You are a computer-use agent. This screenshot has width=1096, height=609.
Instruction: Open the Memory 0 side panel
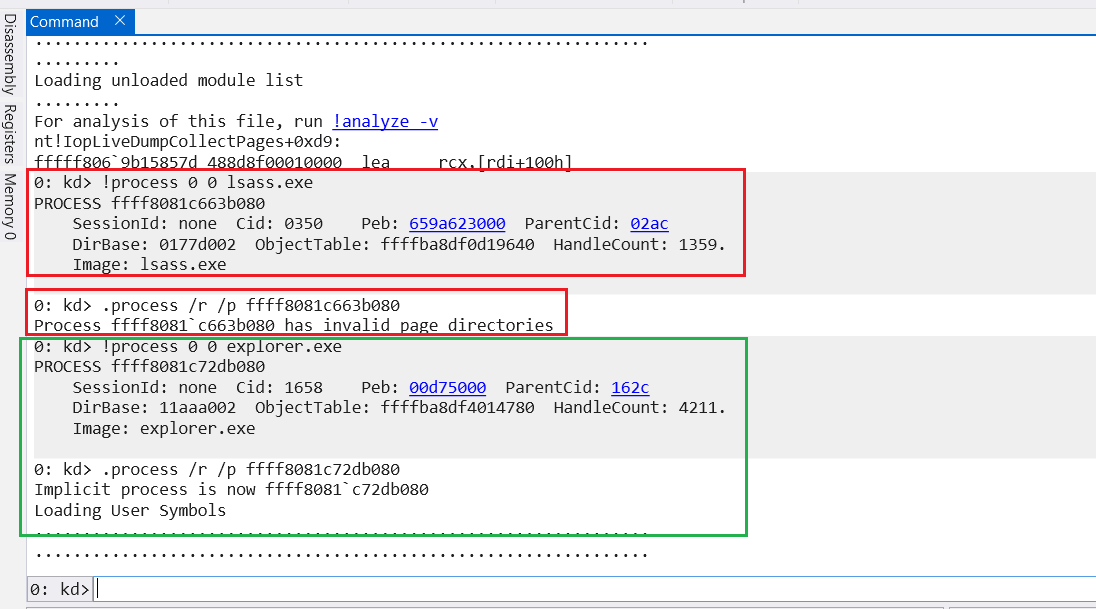coord(10,206)
